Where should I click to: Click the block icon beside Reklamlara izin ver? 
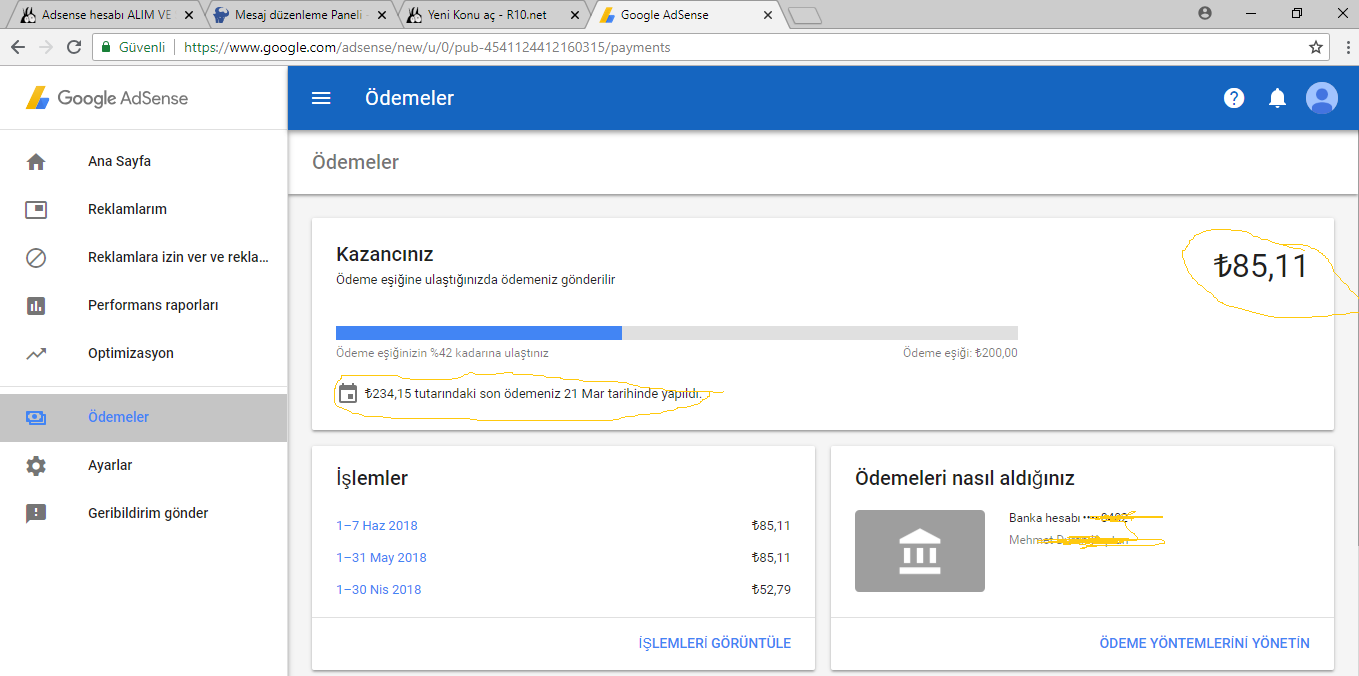36,257
